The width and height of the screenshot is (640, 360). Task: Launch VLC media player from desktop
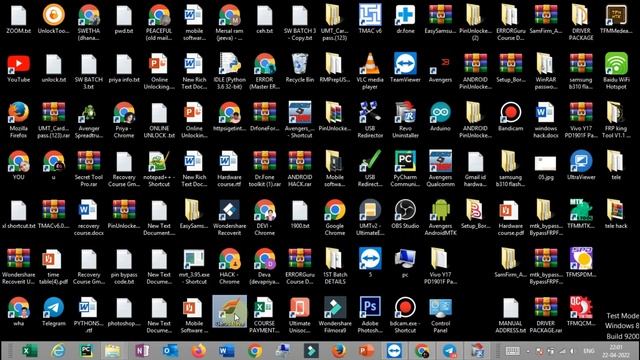tap(370, 71)
